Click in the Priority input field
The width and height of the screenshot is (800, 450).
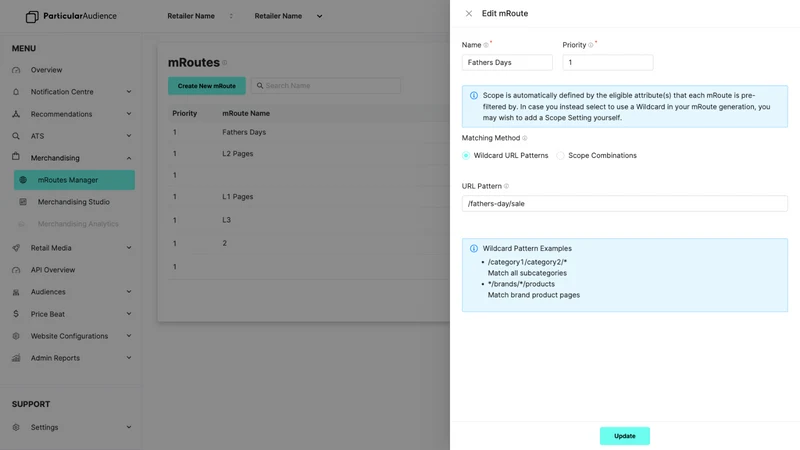[x=608, y=62]
